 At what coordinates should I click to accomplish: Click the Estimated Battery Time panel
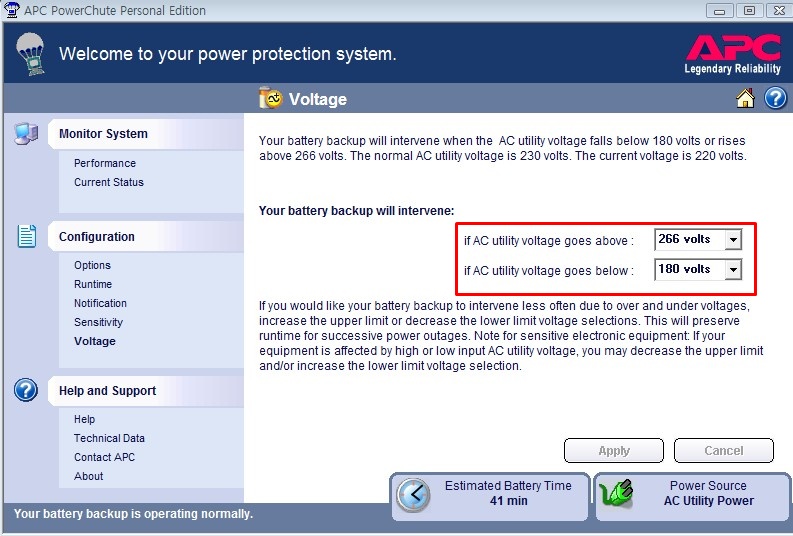[x=490, y=497]
